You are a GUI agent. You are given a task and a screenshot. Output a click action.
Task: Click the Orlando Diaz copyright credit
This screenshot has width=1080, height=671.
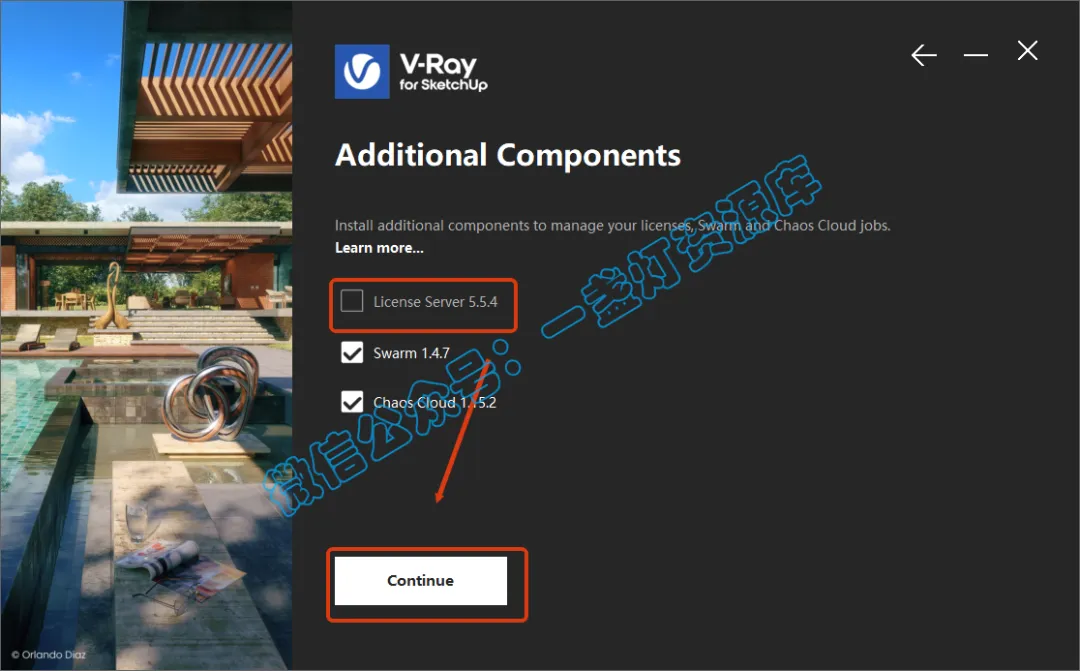point(49,654)
